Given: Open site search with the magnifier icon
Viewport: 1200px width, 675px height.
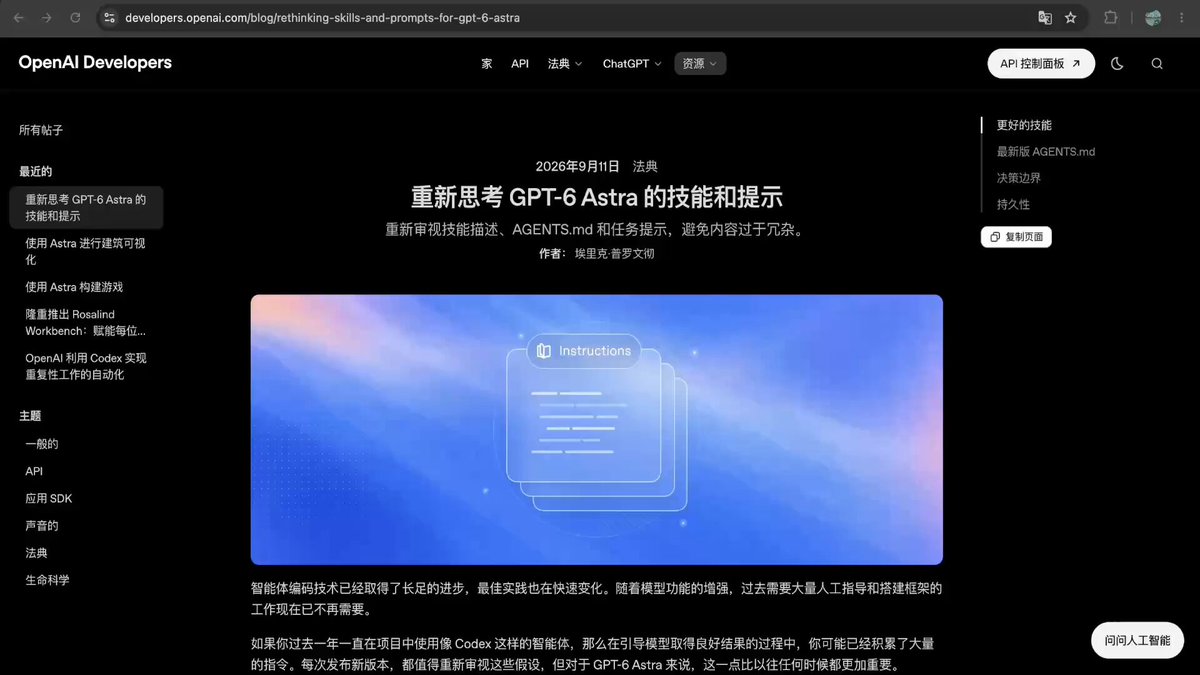Looking at the screenshot, I should 1157,63.
